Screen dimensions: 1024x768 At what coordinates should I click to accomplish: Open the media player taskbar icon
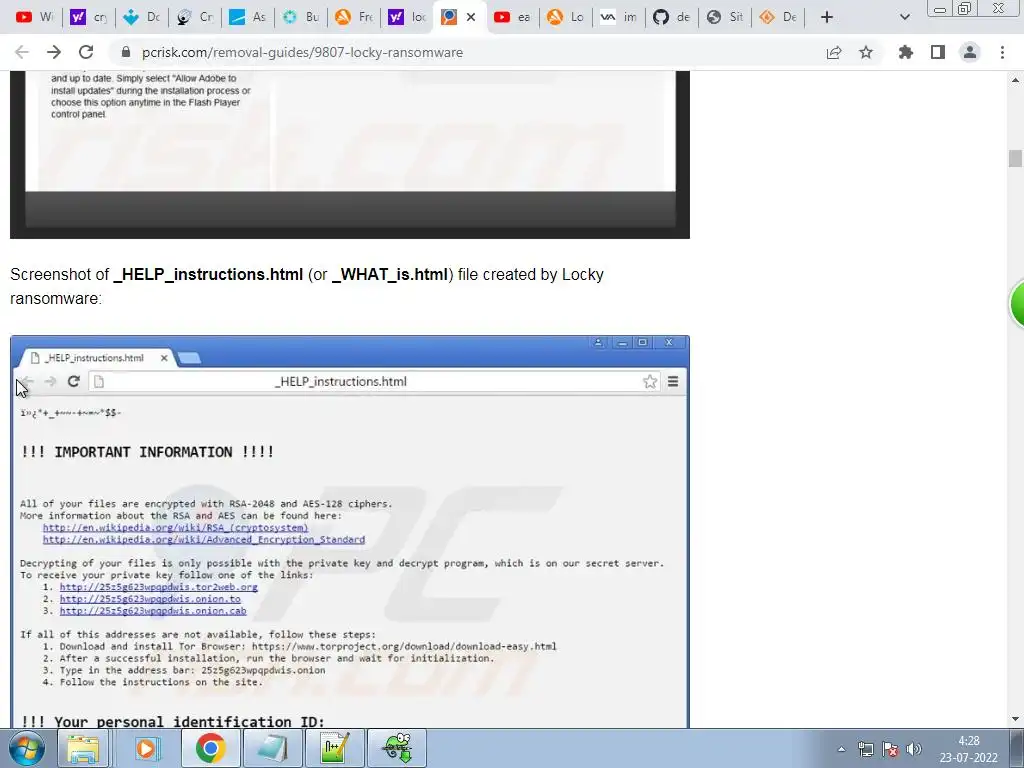(148, 748)
